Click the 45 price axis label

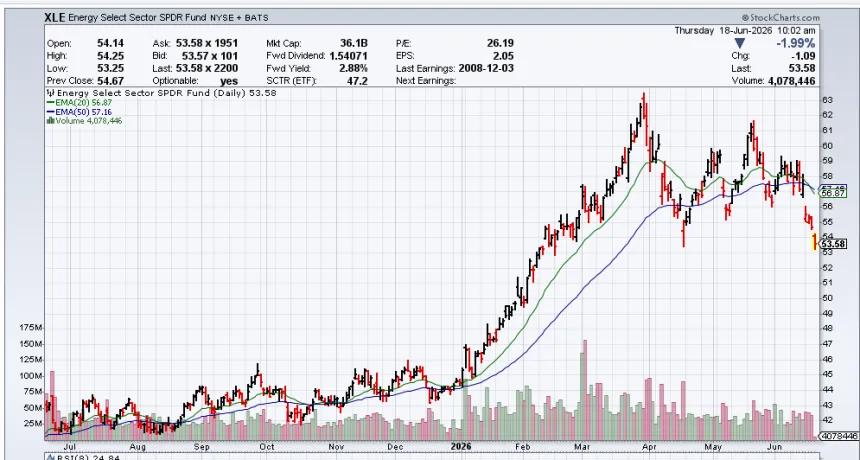tap(827, 374)
